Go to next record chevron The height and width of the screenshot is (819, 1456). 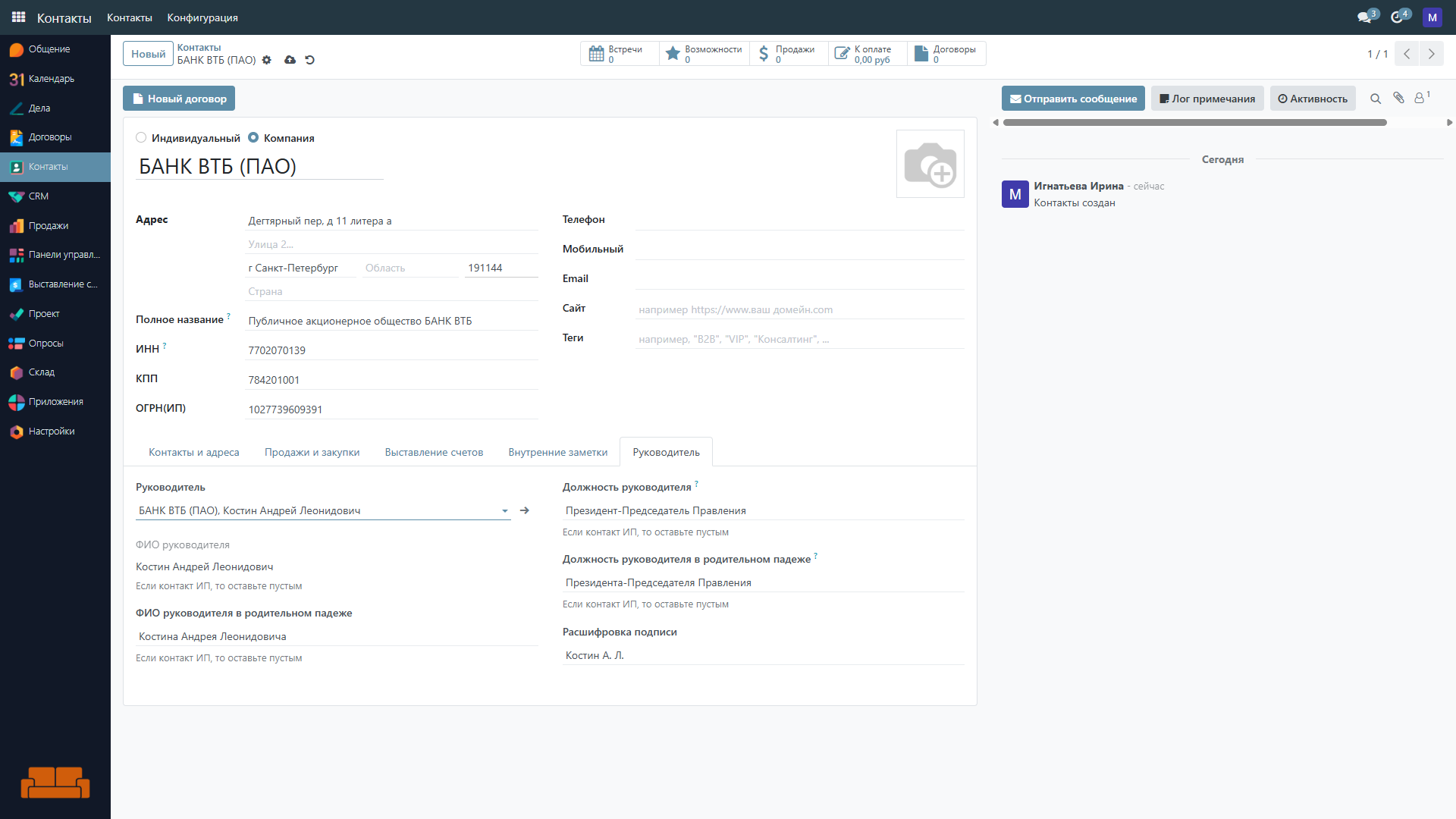[x=1431, y=54]
